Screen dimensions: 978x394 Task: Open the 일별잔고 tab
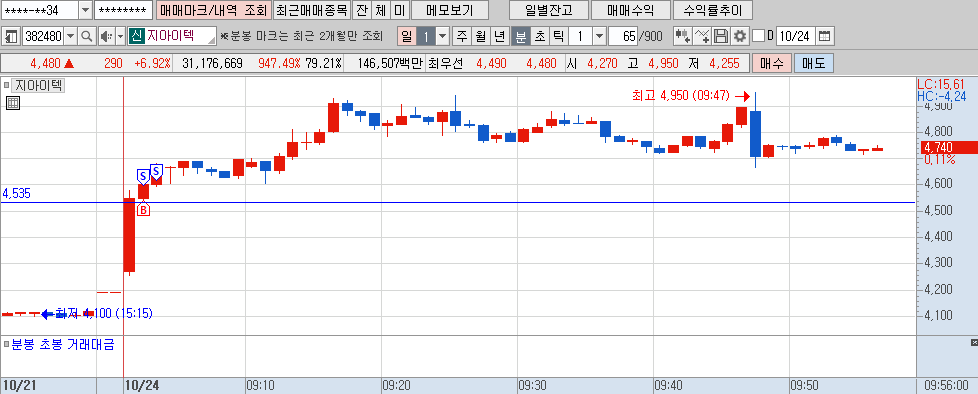point(548,10)
